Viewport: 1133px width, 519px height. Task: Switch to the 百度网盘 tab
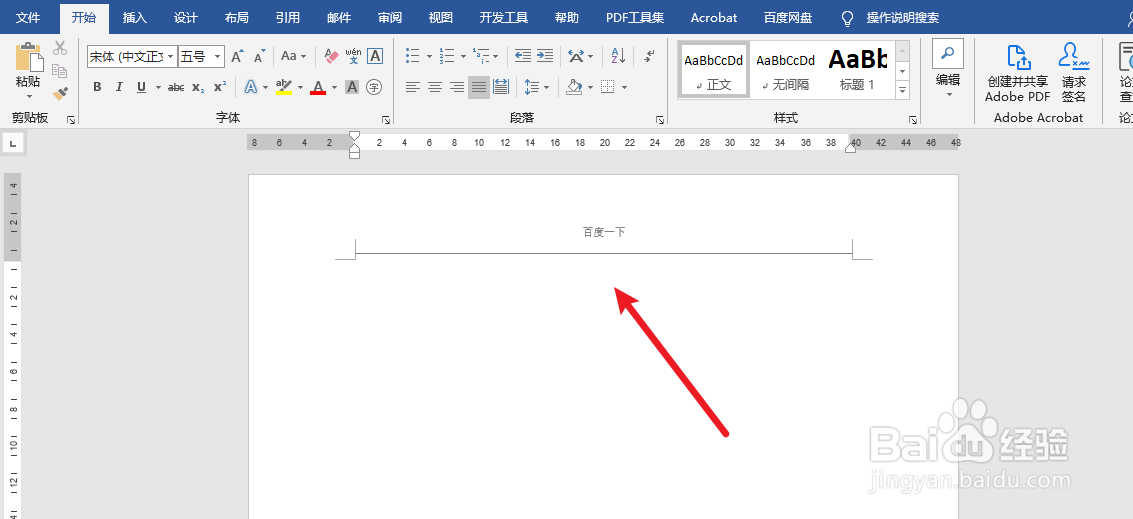(788, 17)
